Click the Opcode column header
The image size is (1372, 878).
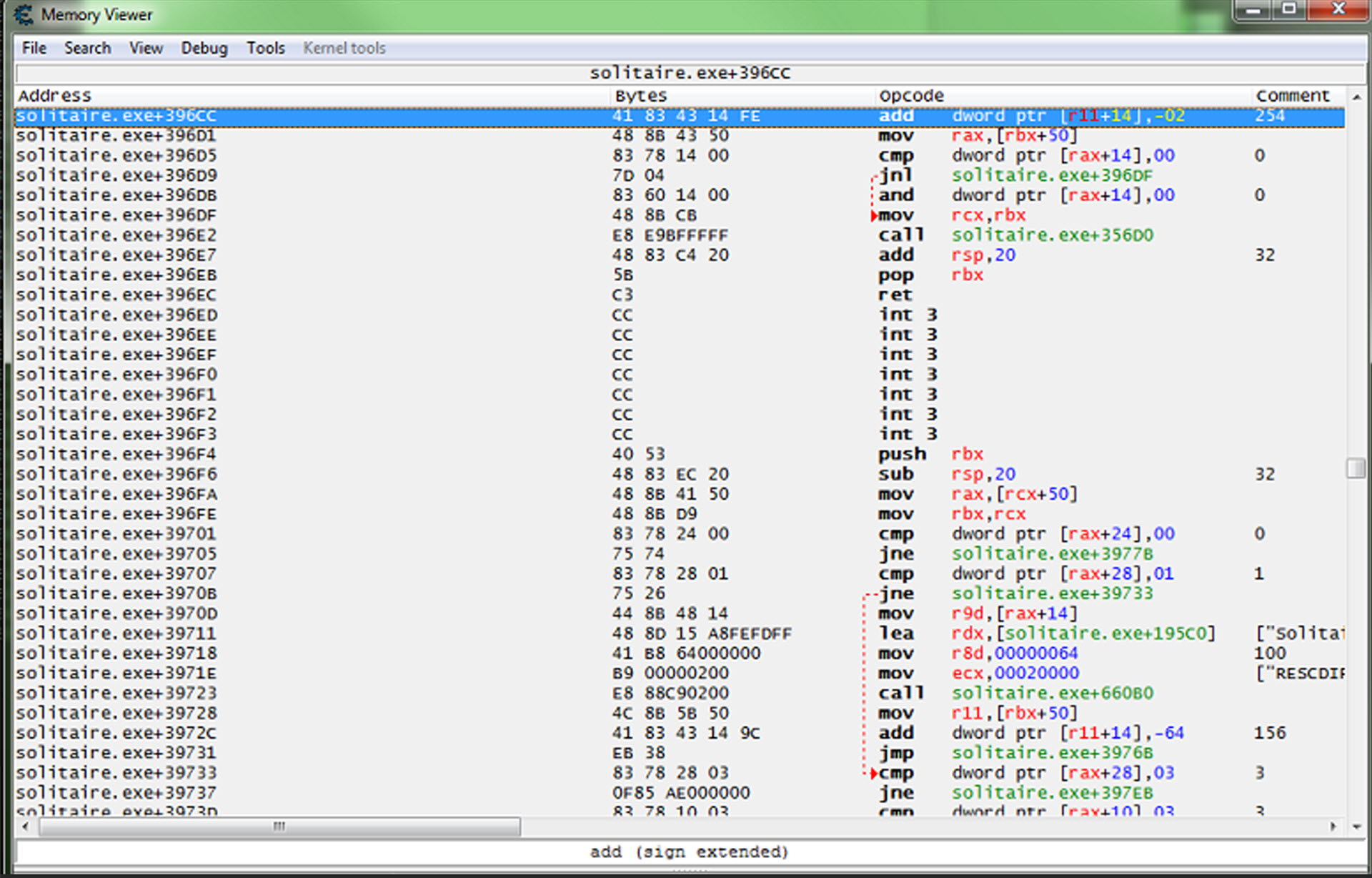click(x=1064, y=95)
